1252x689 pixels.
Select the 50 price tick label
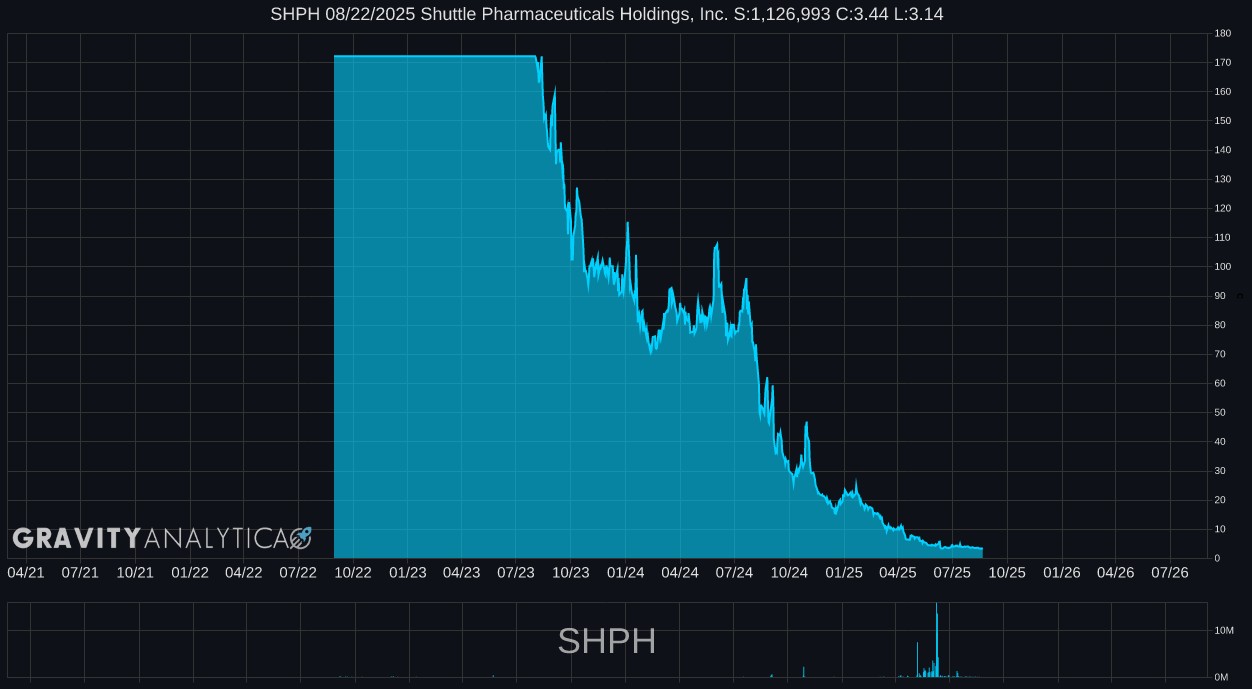coord(1219,413)
